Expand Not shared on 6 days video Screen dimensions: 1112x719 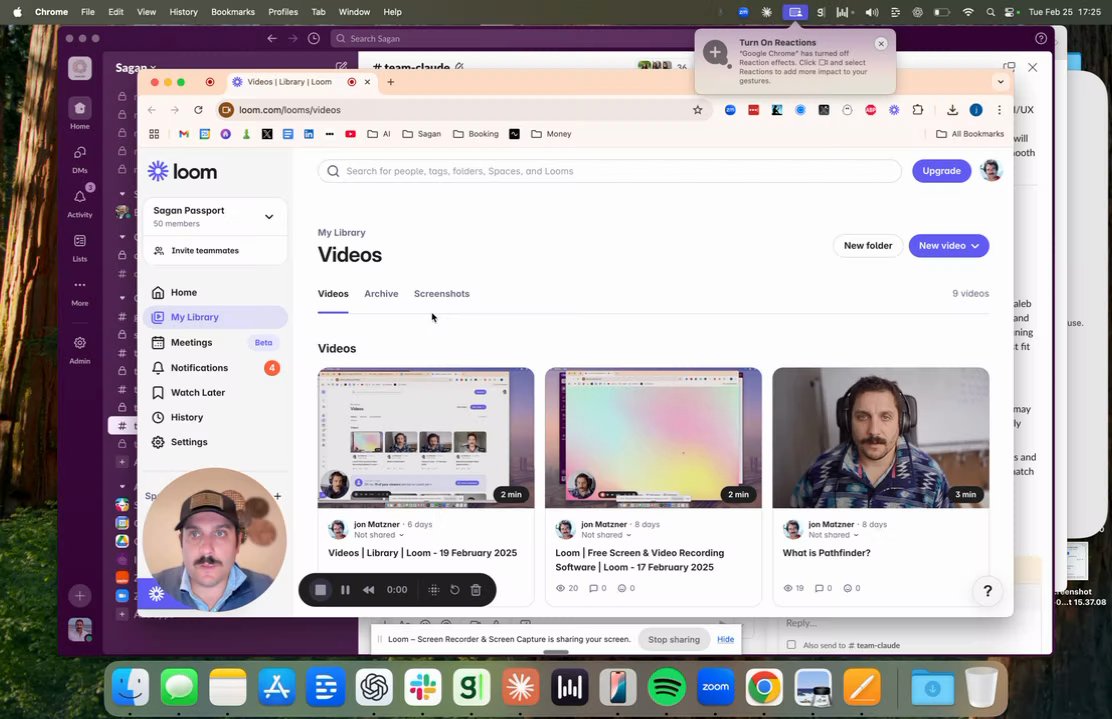point(379,535)
